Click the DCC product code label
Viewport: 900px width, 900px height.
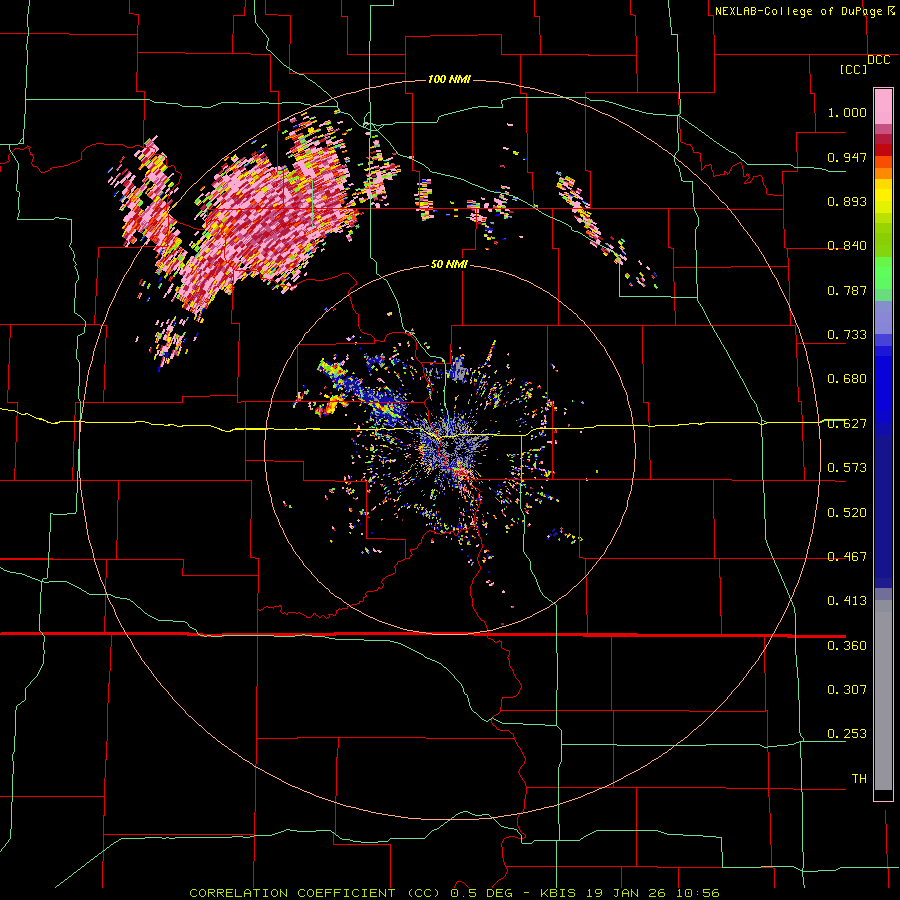click(878, 60)
